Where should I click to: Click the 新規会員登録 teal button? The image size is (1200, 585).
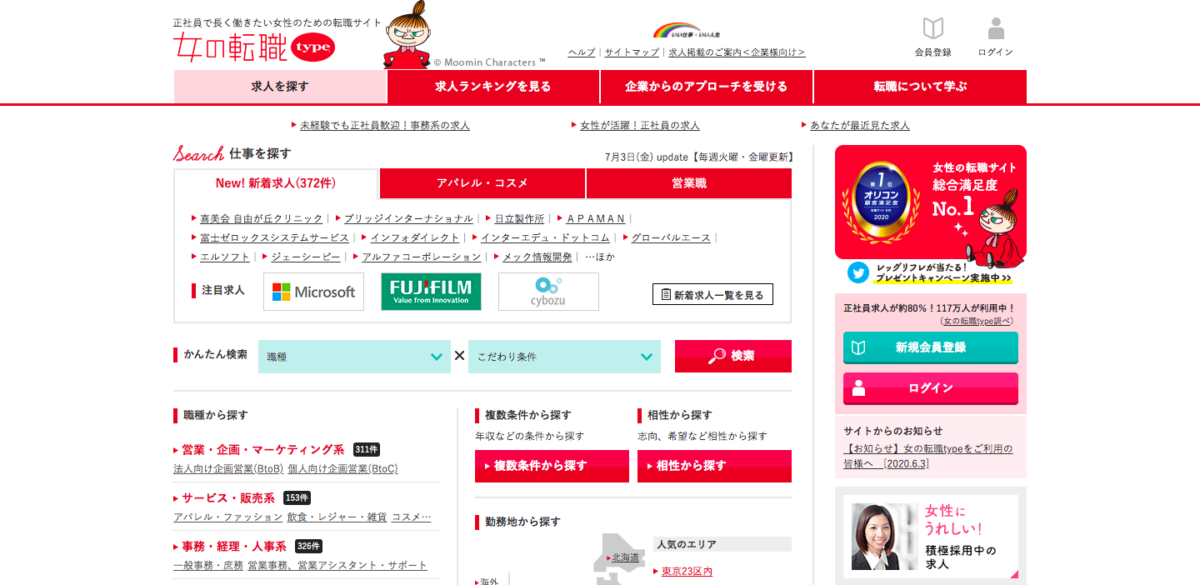(x=930, y=348)
